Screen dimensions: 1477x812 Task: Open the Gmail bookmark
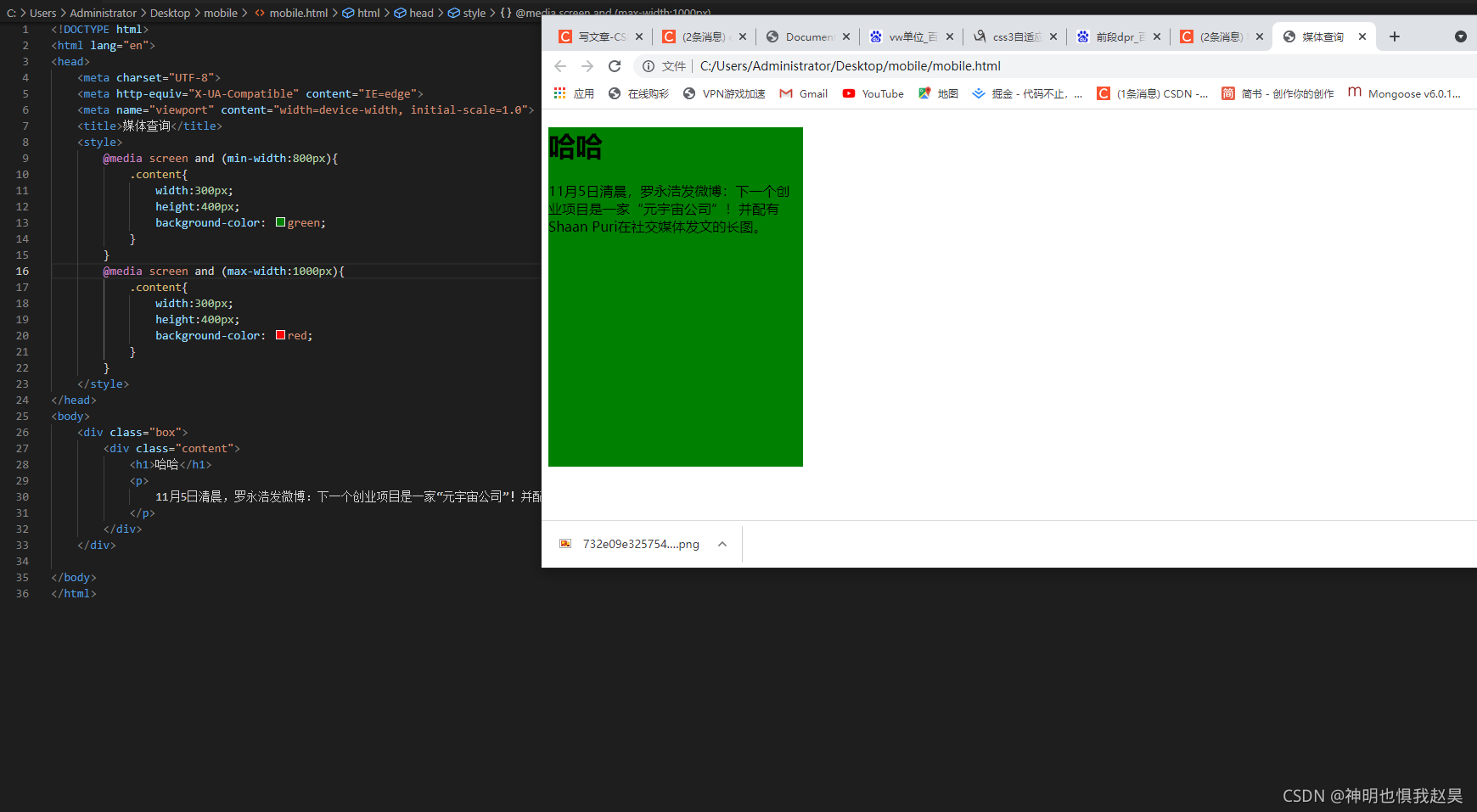804,93
